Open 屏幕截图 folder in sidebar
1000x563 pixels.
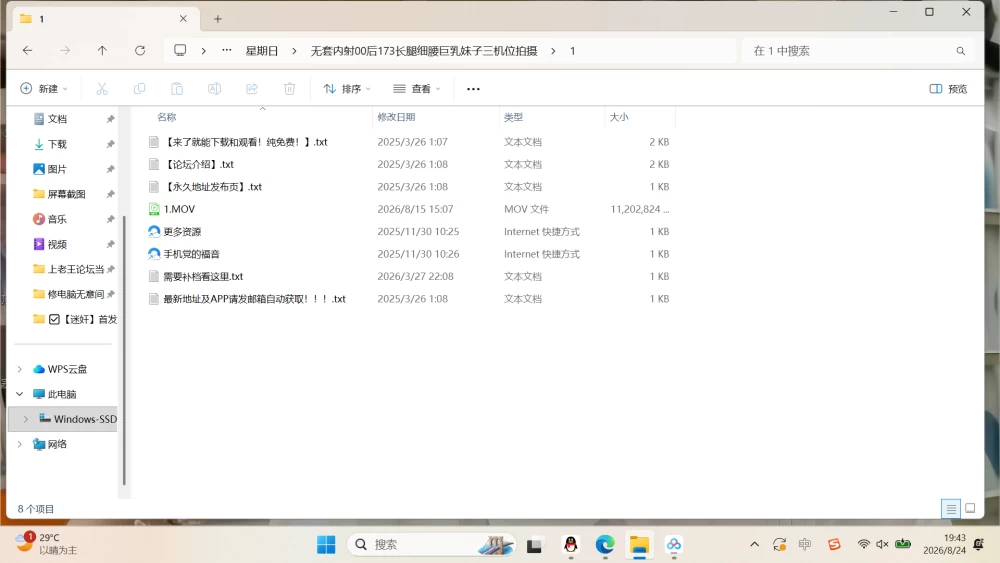[66, 194]
